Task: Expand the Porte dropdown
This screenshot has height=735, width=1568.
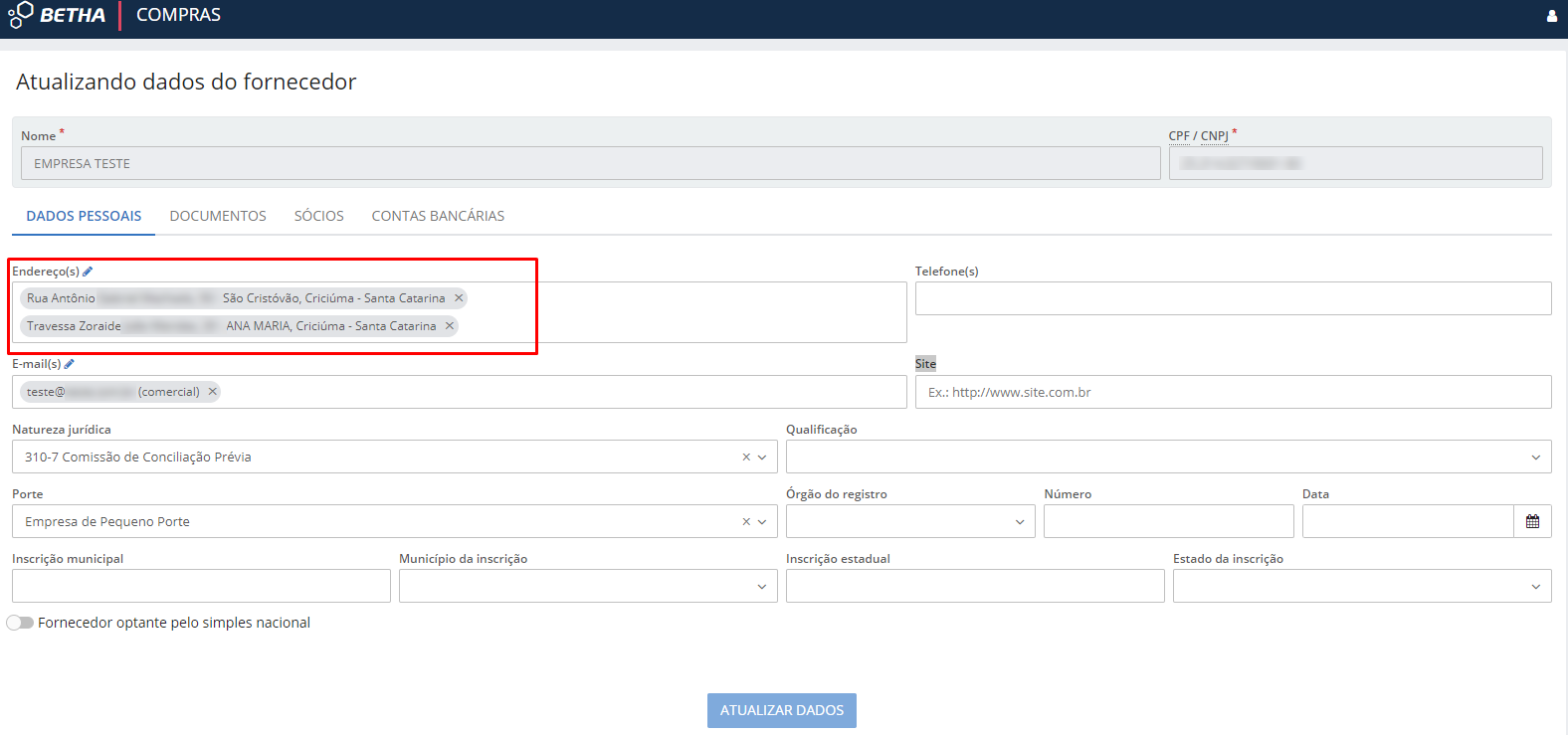Action: 762,522
